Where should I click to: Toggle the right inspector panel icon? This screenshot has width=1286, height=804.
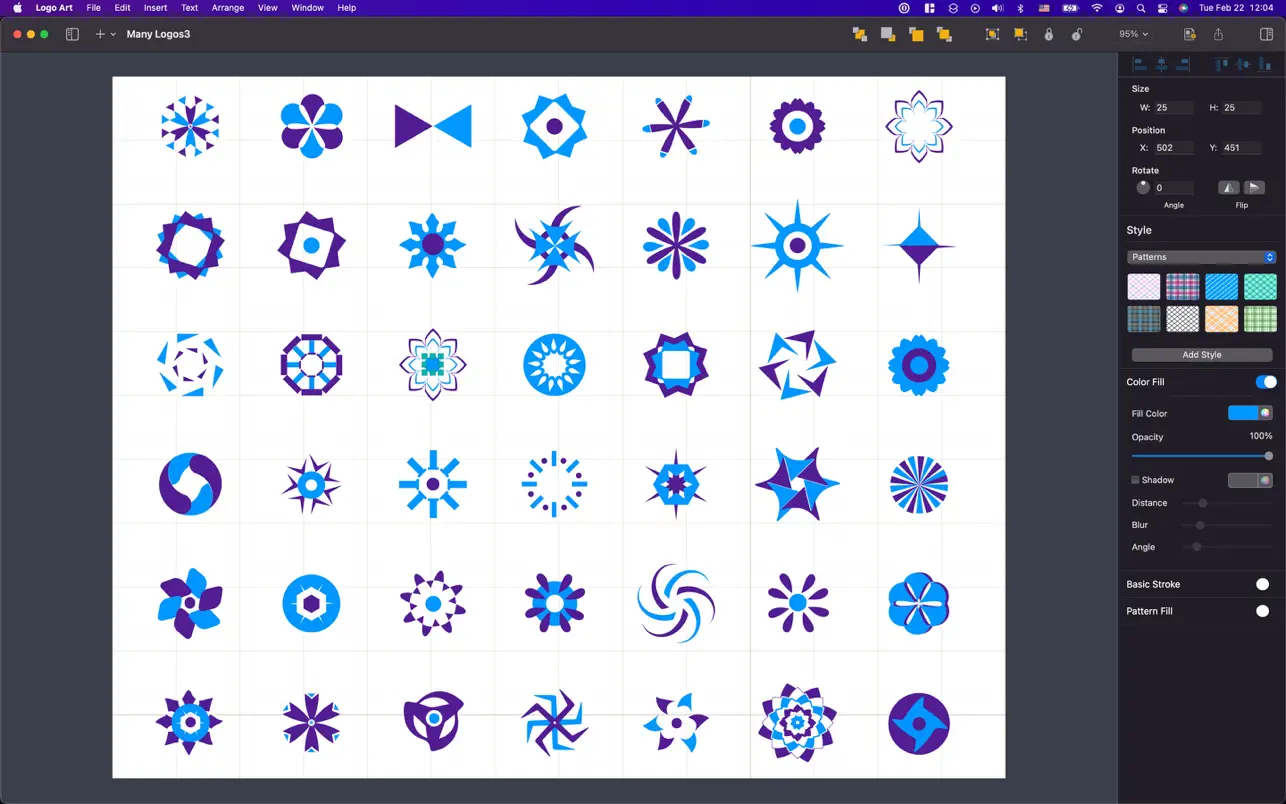pos(1266,34)
